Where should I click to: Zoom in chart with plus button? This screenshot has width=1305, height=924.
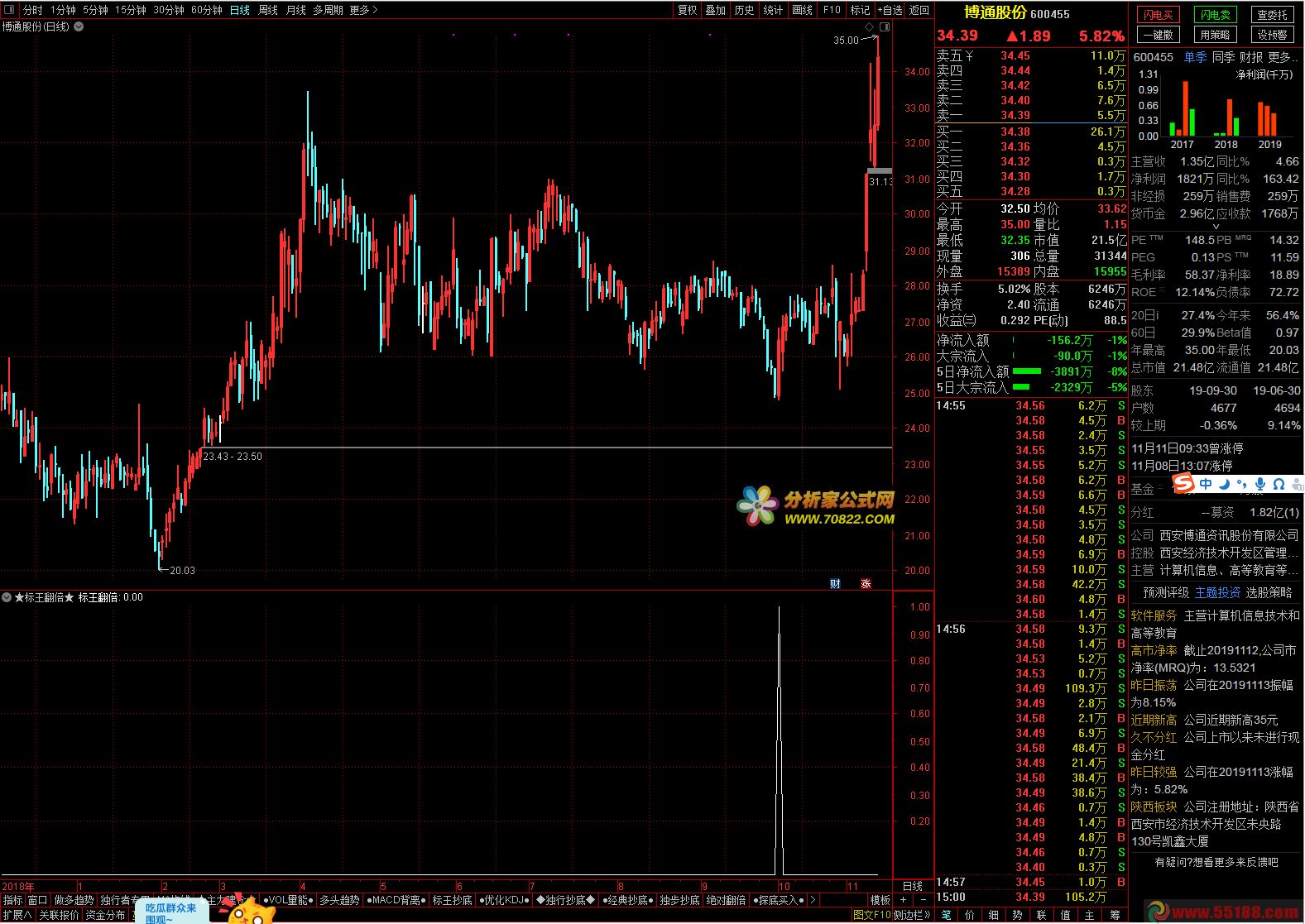click(x=903, y=900)
